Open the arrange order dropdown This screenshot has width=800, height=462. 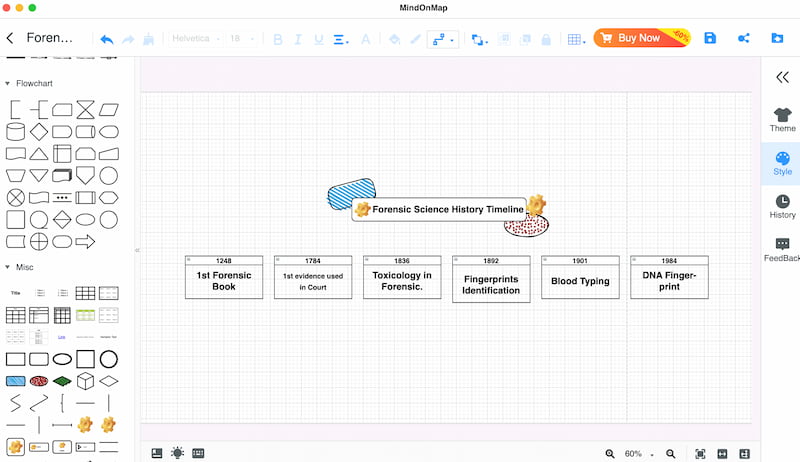point(479,39)
